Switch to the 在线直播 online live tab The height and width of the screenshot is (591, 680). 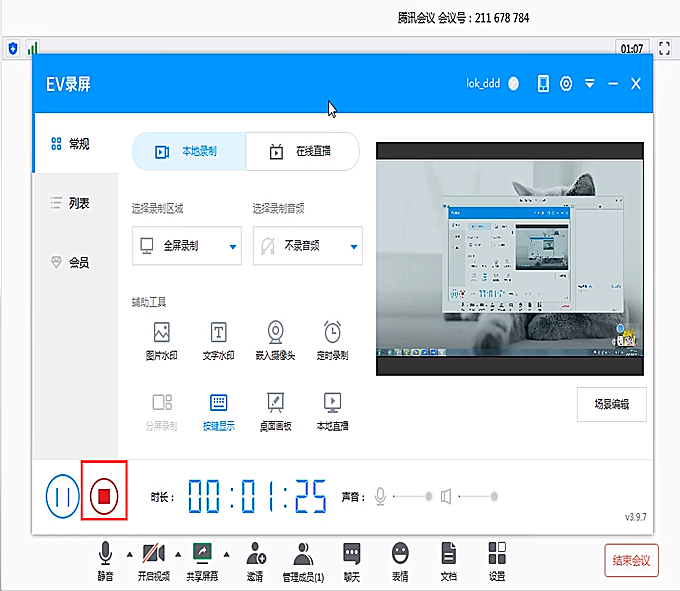point(302,151)
